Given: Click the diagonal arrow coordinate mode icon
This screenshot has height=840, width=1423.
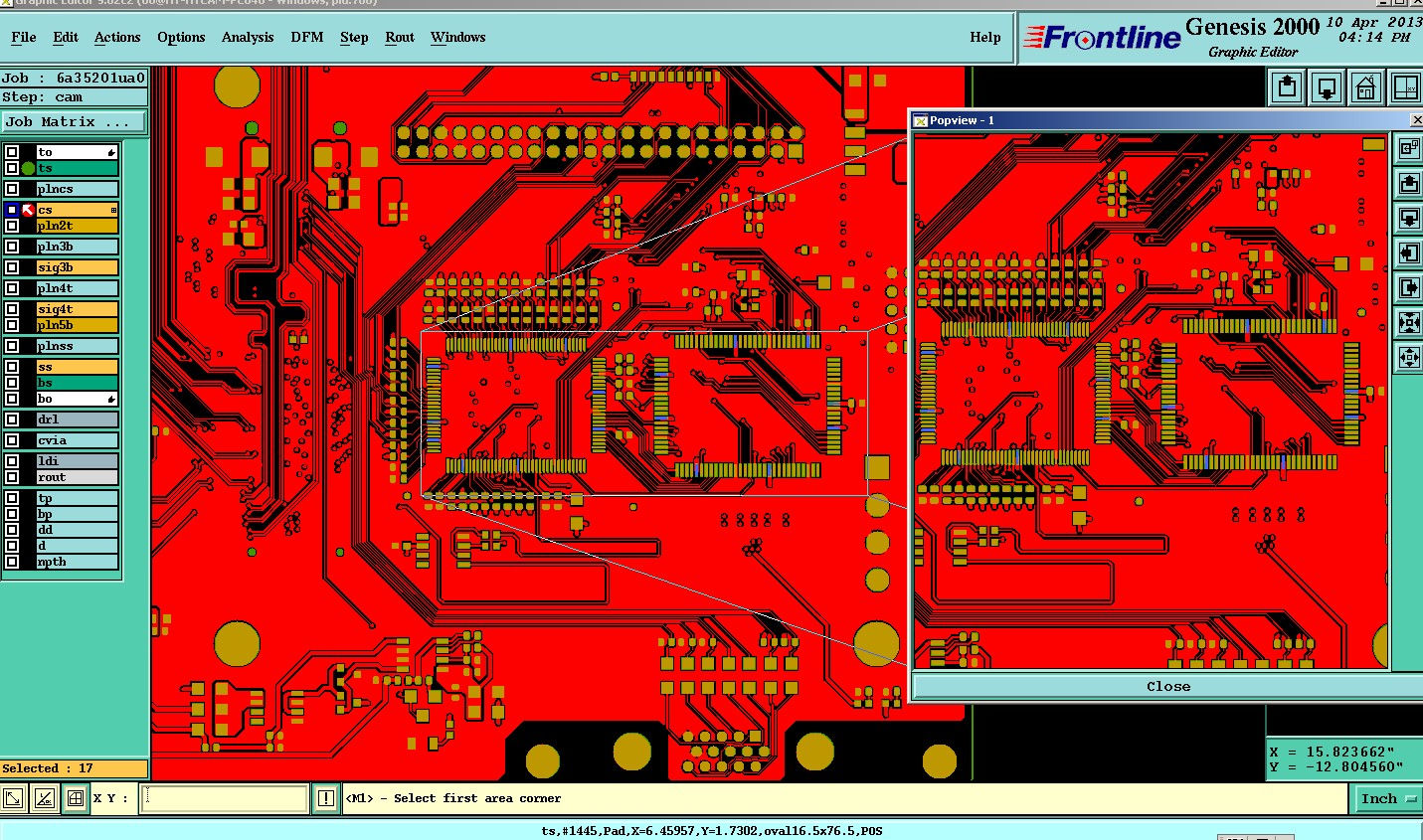Looking at the screenshot, I should tap(13, 798).
